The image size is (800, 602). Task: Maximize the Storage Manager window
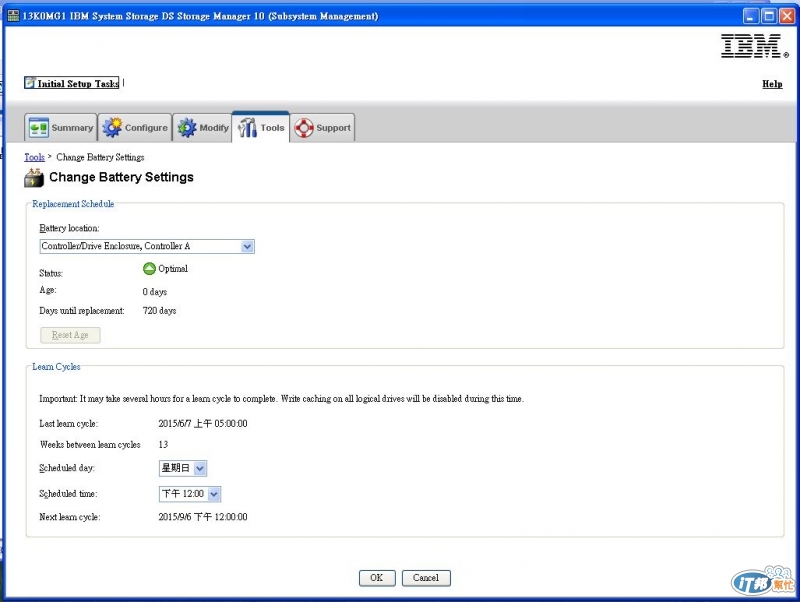click(x=769, y=16)
